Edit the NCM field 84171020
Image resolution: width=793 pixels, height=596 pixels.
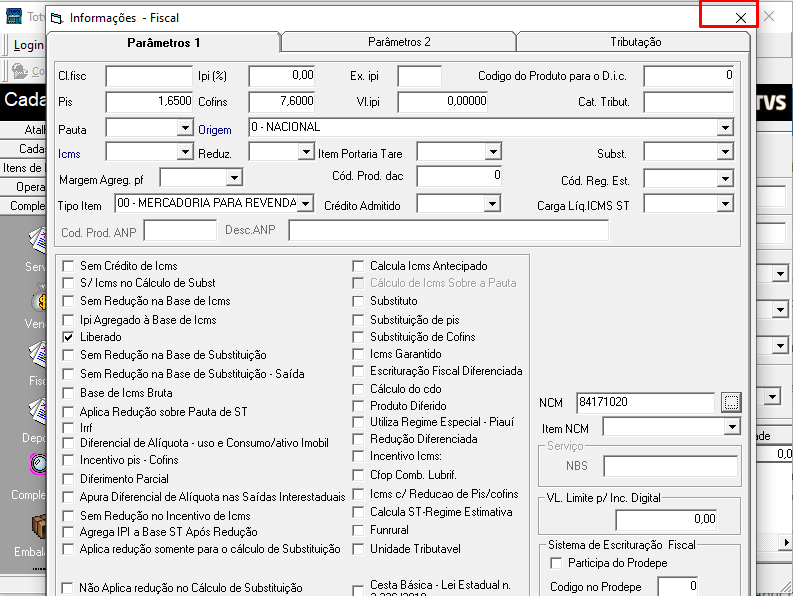coord(645,403)
